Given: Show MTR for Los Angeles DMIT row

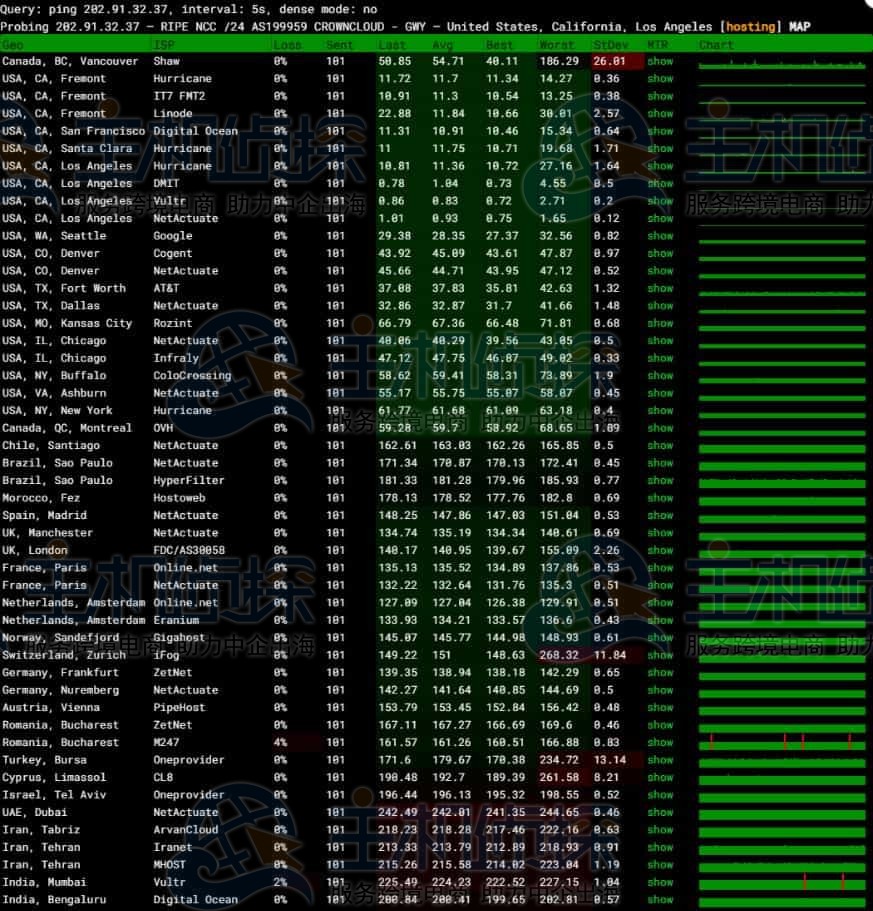Looking at the screenshot, I should click(x=660, y=184).
